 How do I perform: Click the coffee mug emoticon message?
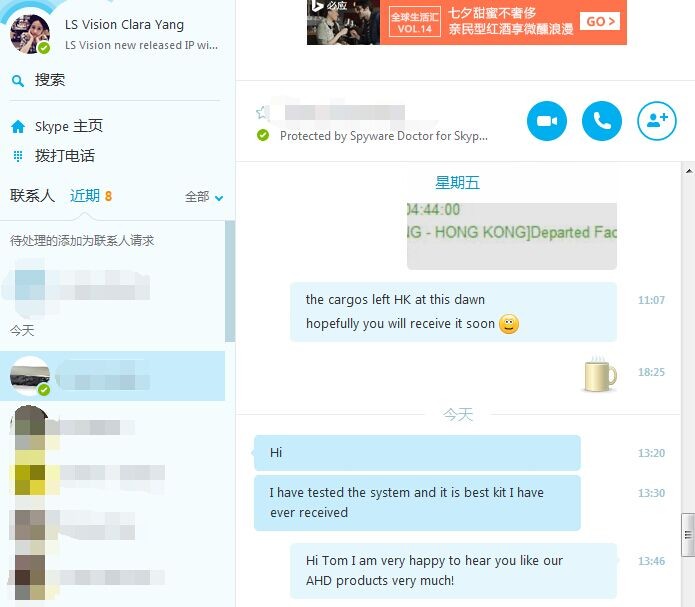click(599, 373)
